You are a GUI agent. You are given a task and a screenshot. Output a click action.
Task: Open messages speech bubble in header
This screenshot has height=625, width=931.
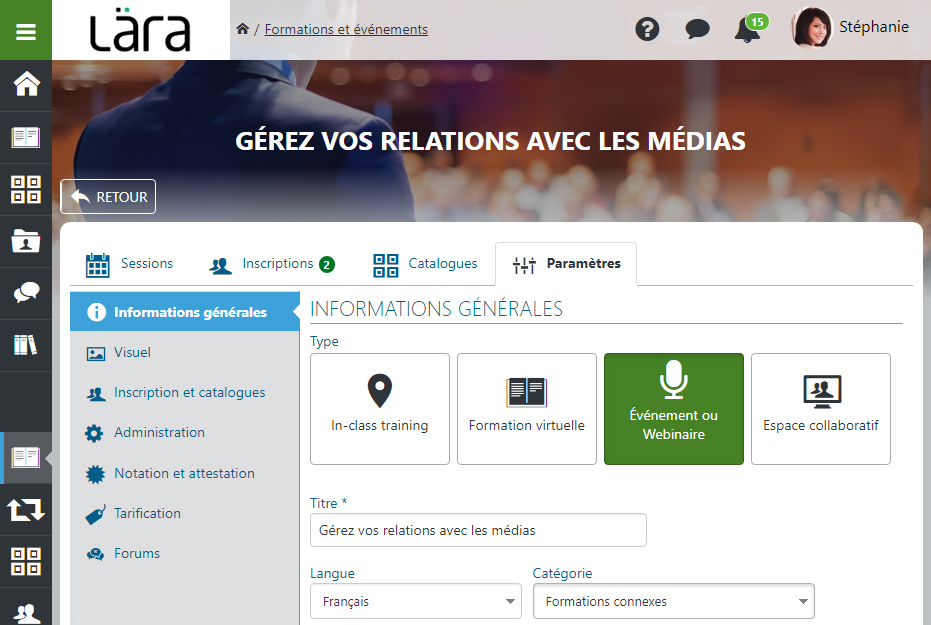click(697, 28)
